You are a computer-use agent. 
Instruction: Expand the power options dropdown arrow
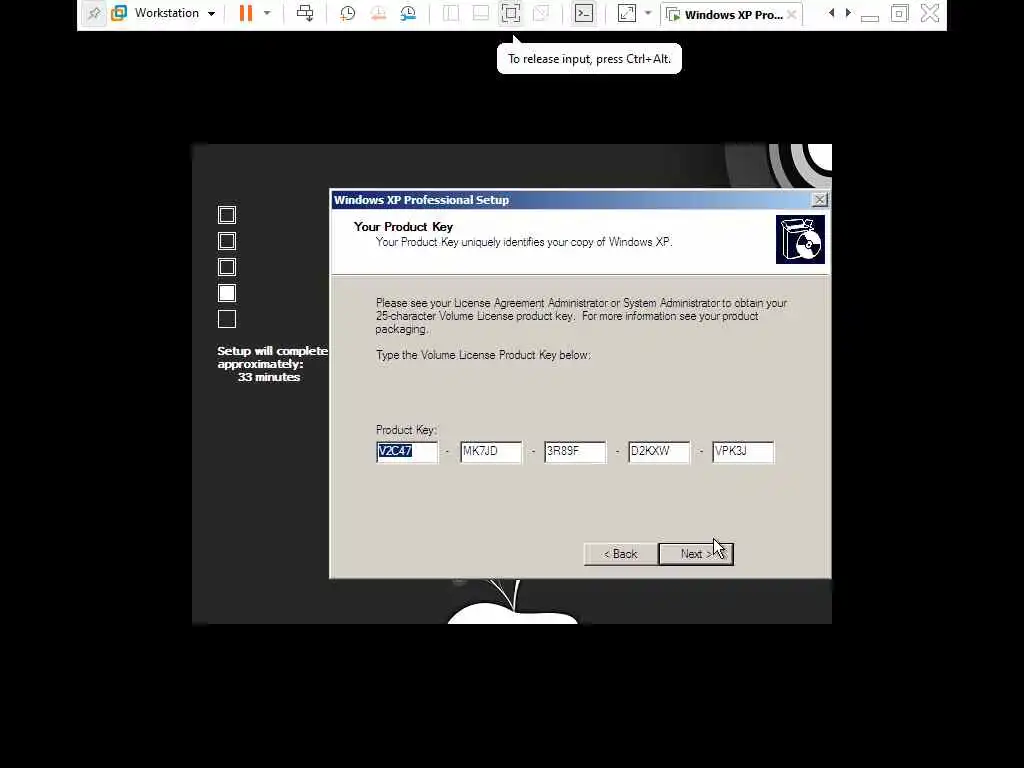pyautogui.click(x=267, y=13)
